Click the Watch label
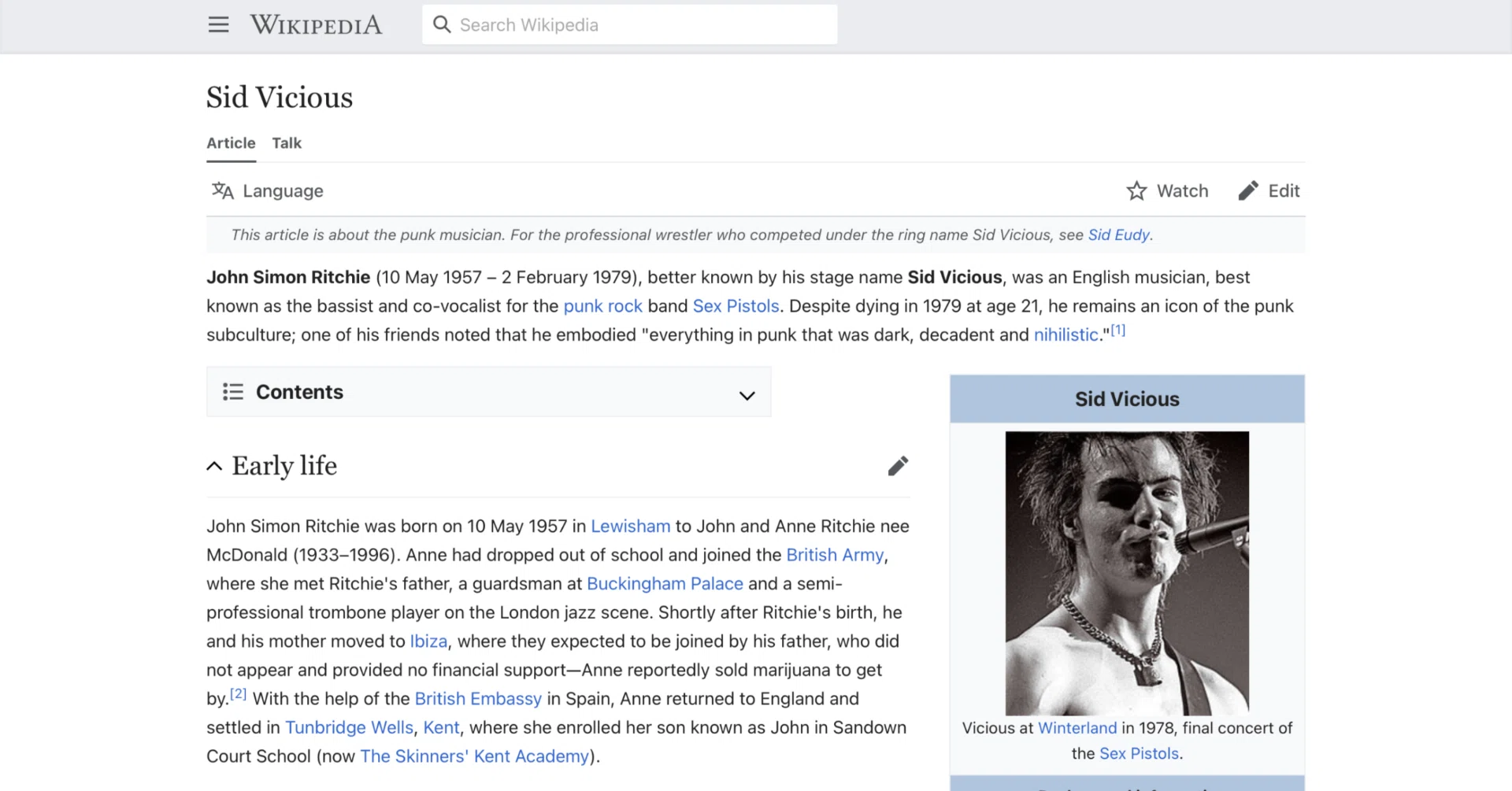The image size is (1512, 791). point(1182,191)
